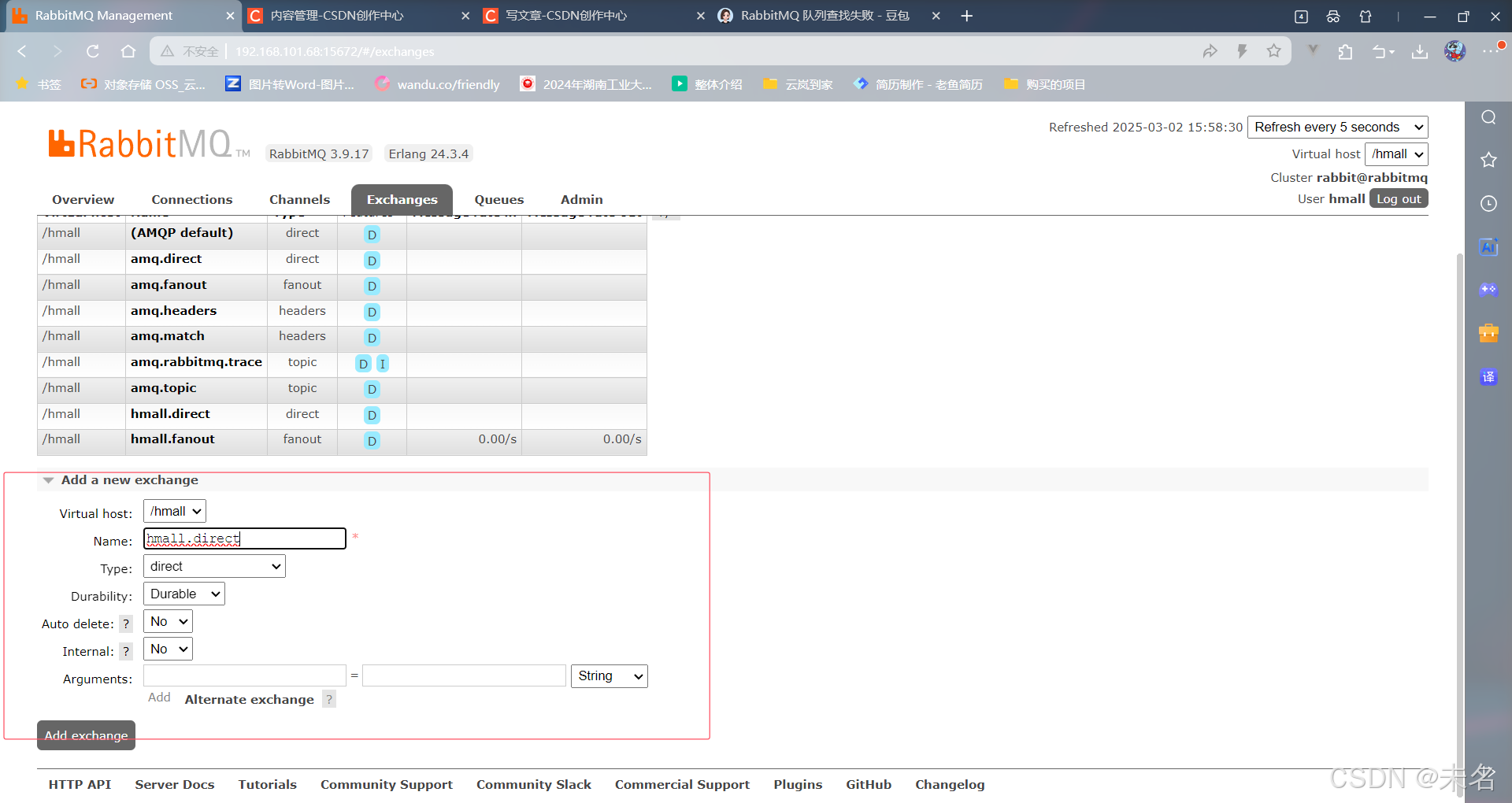The image size is (1512, 803).
Task: Open the user profile avatar
Action: 1455,51
